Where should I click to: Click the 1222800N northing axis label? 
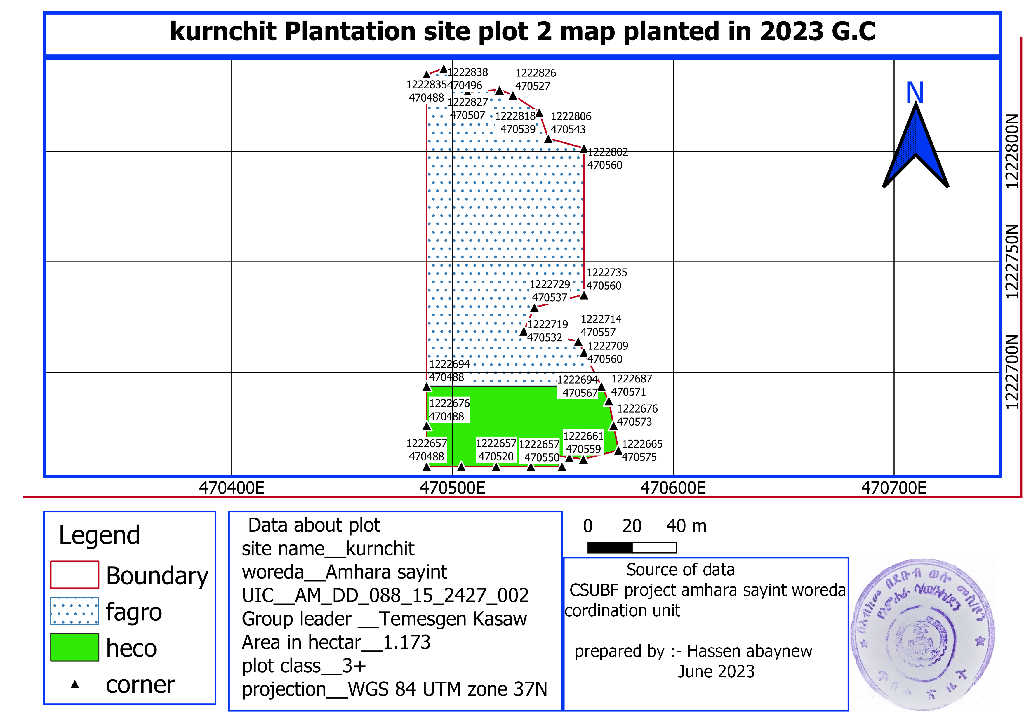[x=1012, y=148]
